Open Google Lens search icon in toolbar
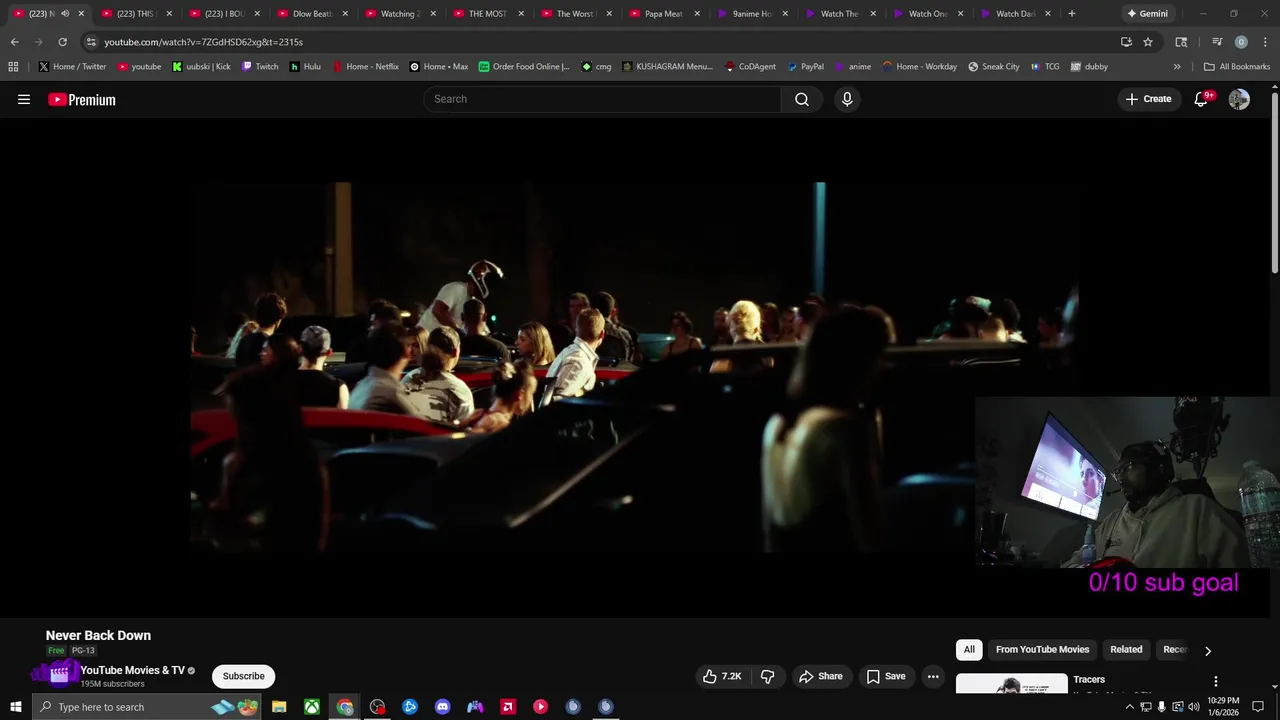 click(1181, 42)
